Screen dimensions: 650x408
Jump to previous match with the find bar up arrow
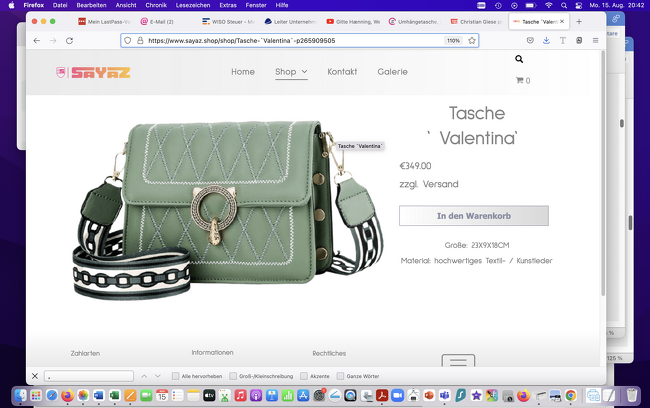[144, 376]
